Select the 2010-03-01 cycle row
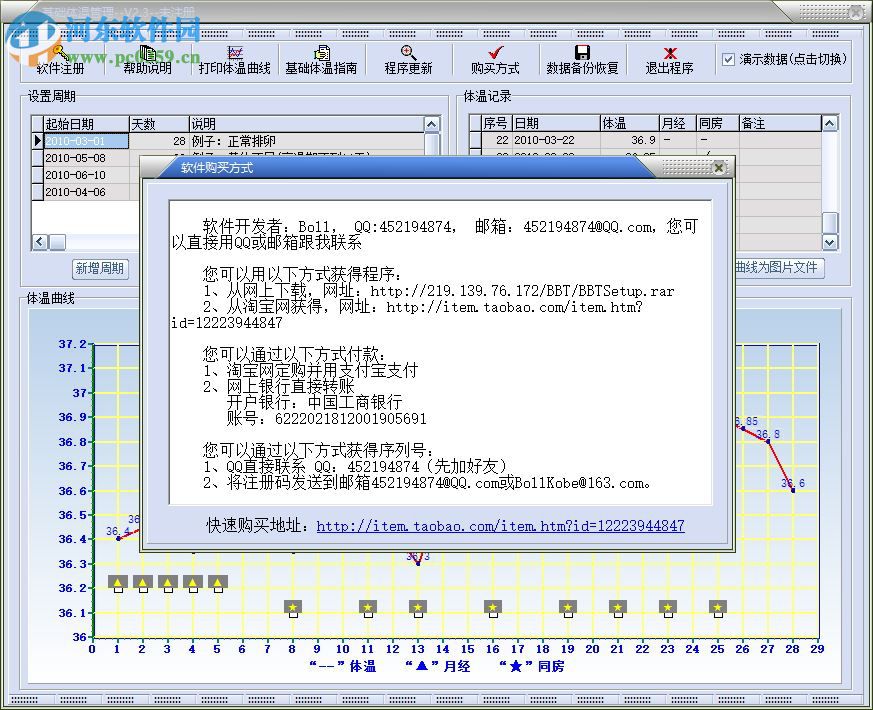Screen dimensions: 873x710 (86, 141)
